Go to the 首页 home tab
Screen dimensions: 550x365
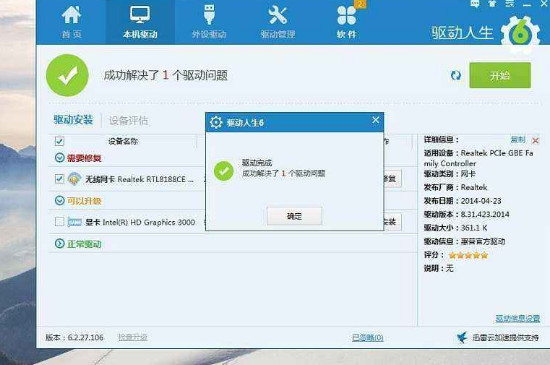(72, 22)
